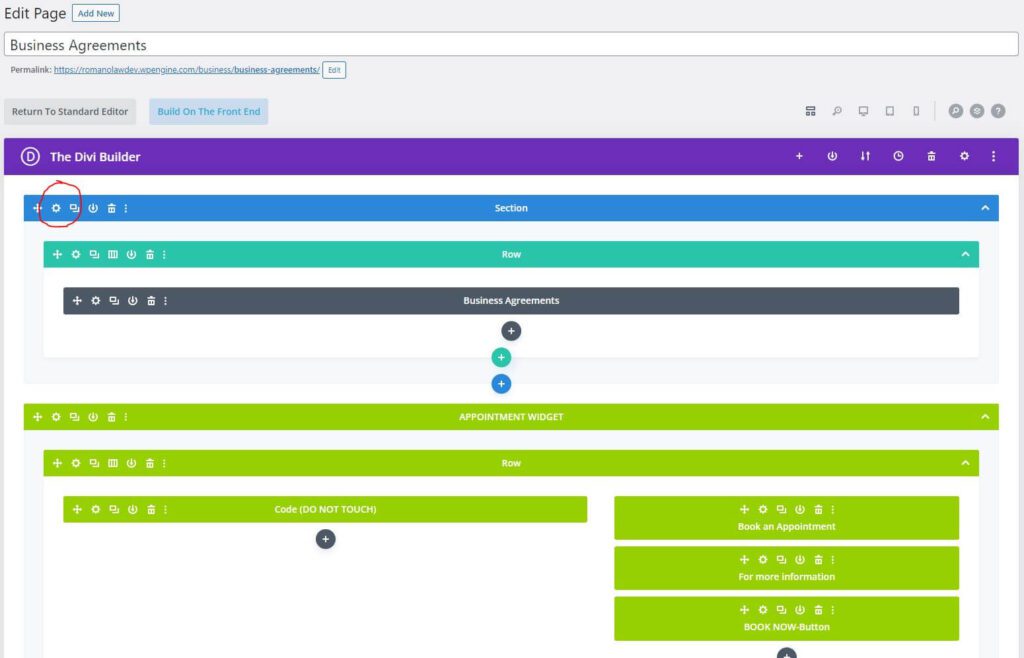Screen dimensions: 1024x658
Task: Change column structure of teal Row
Action: pos(113,255)
